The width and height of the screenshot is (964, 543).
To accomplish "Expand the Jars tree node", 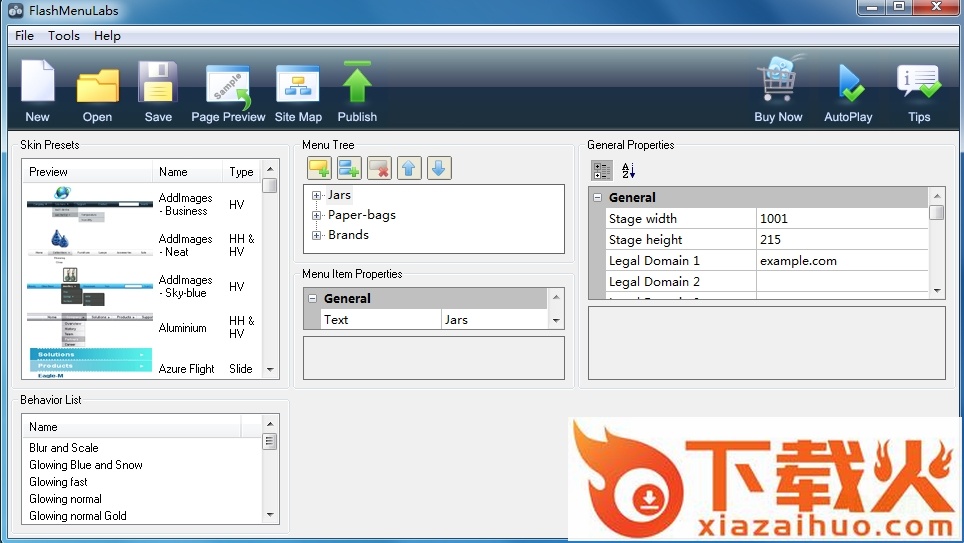I will pos(316,196).
